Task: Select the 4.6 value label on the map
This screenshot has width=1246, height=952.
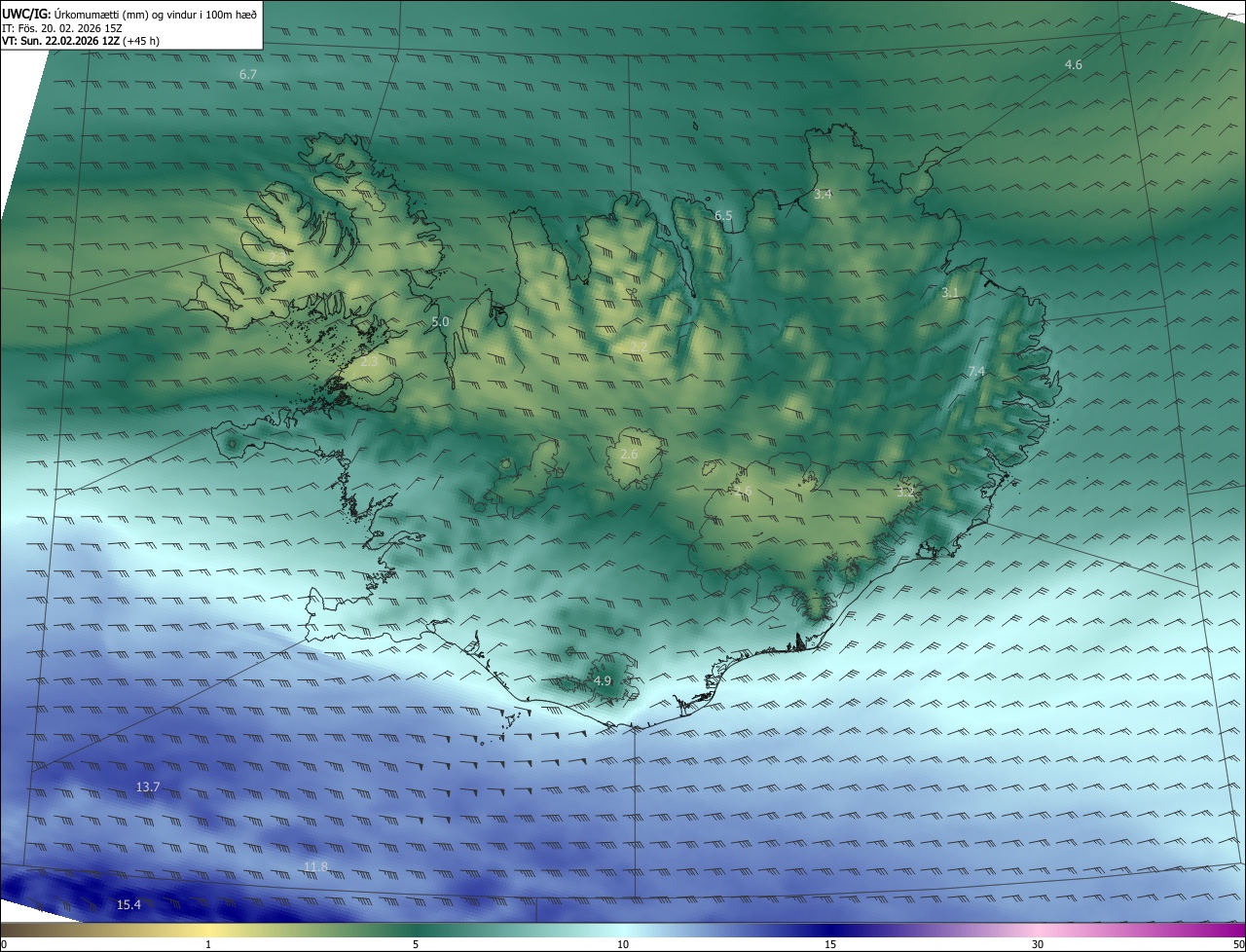Action: (x=1073, y=65)
